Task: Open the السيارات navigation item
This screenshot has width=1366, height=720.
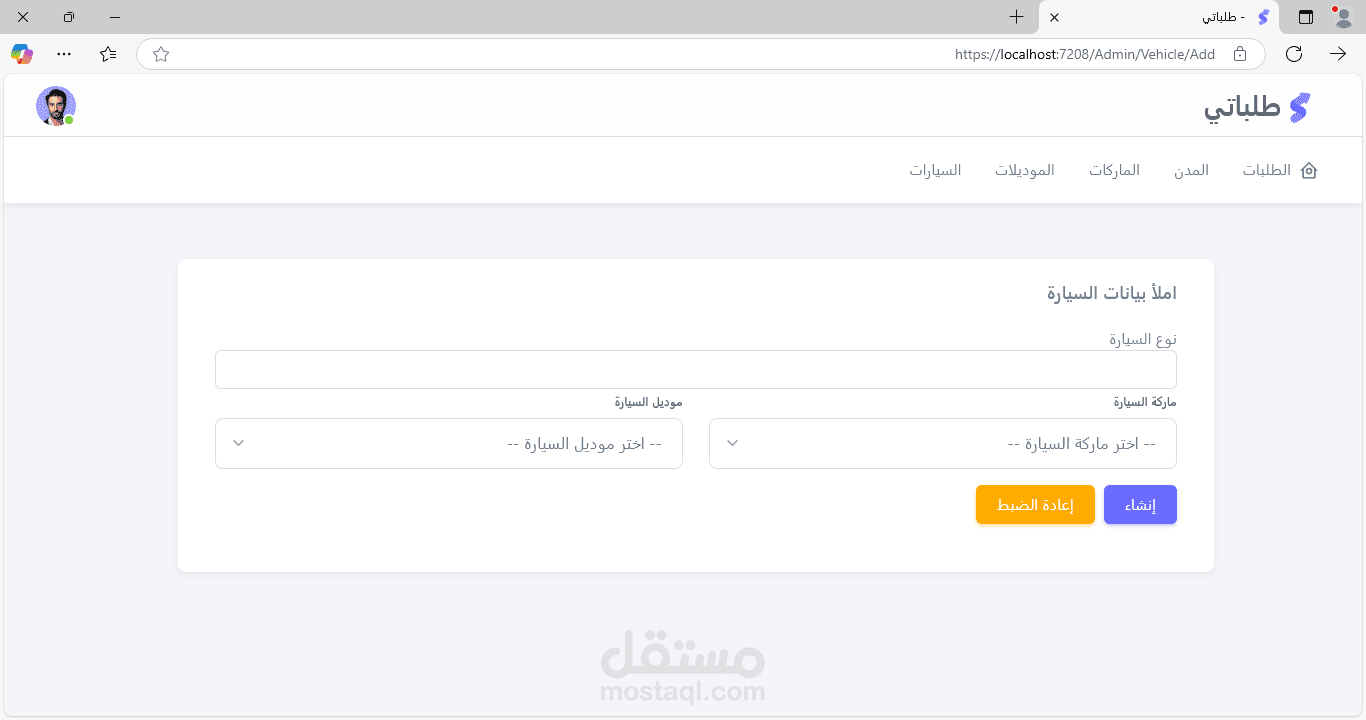Action: point(935,170)
